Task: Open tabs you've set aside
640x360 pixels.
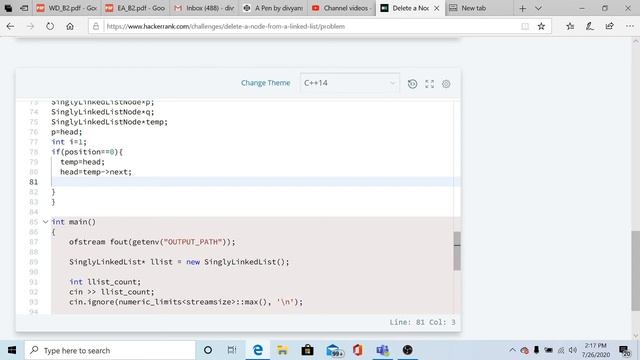Action: [8, 8]
